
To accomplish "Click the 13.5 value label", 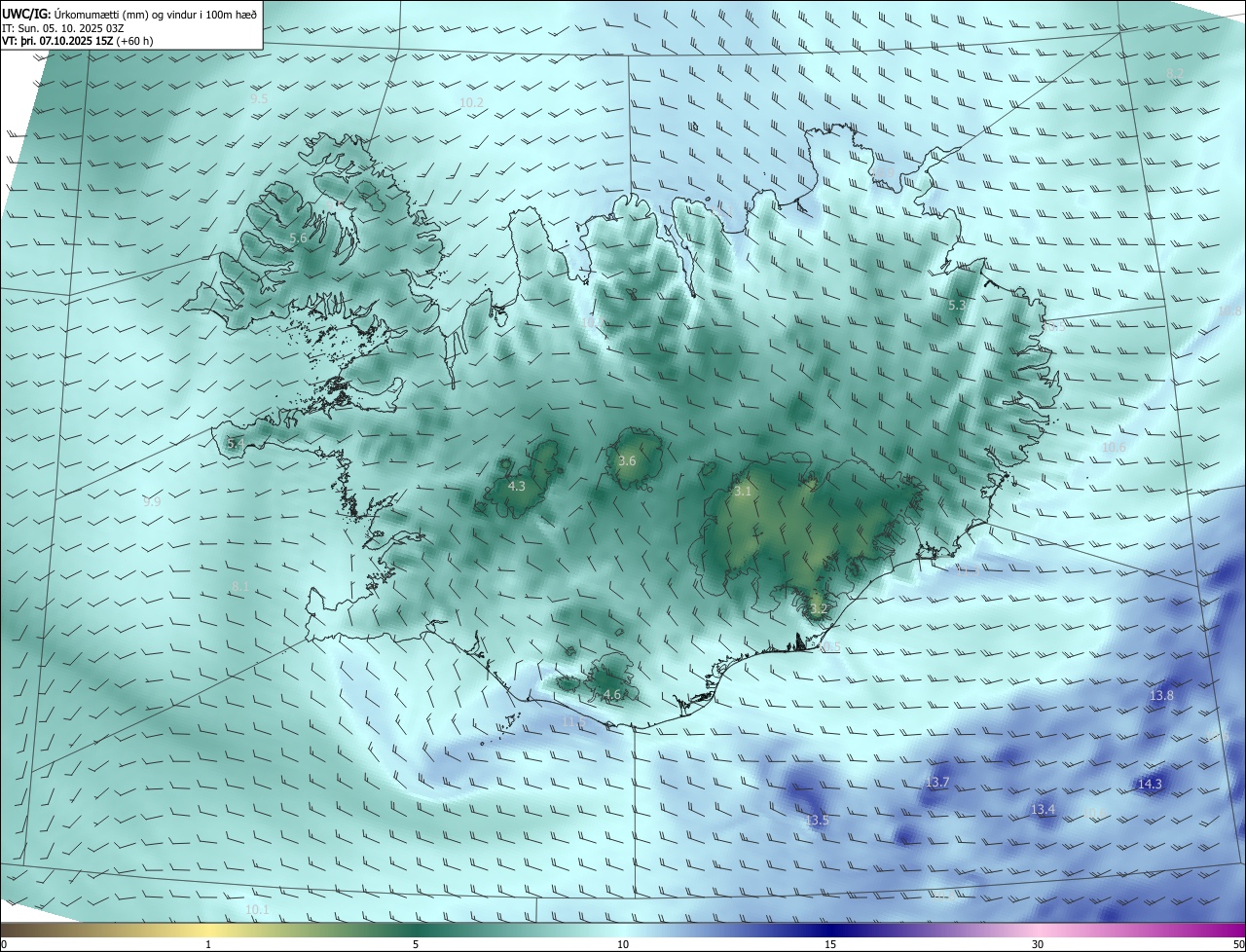I will [x=817, y=821].
